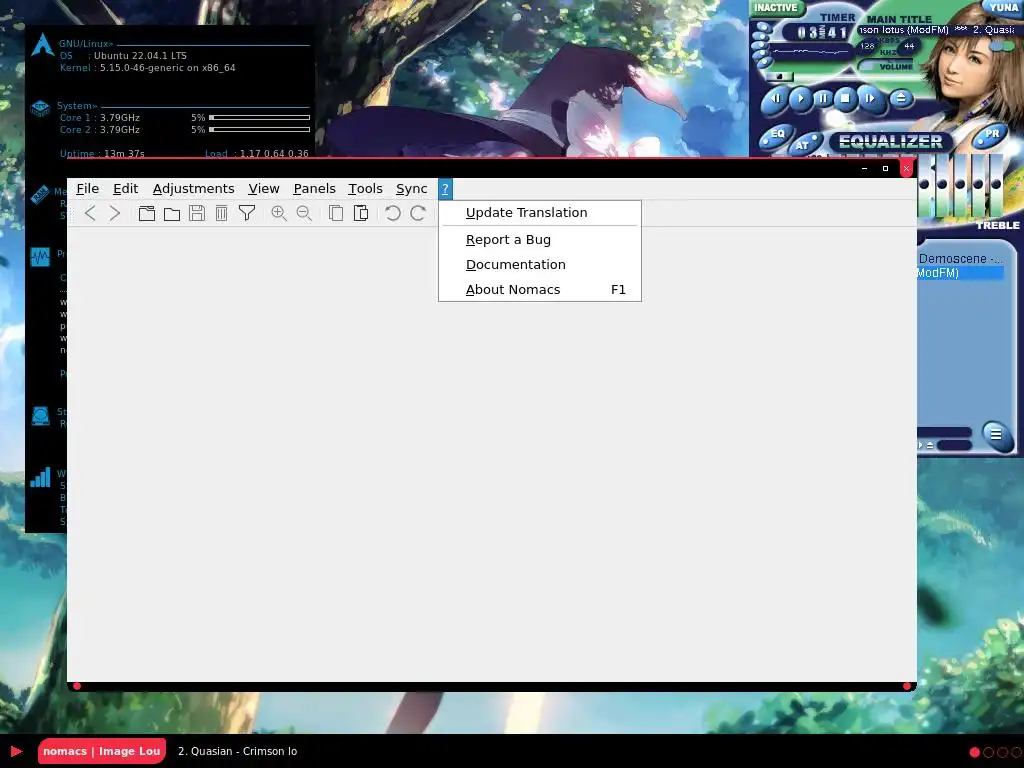Skip to next track in media player

(869, 99)
